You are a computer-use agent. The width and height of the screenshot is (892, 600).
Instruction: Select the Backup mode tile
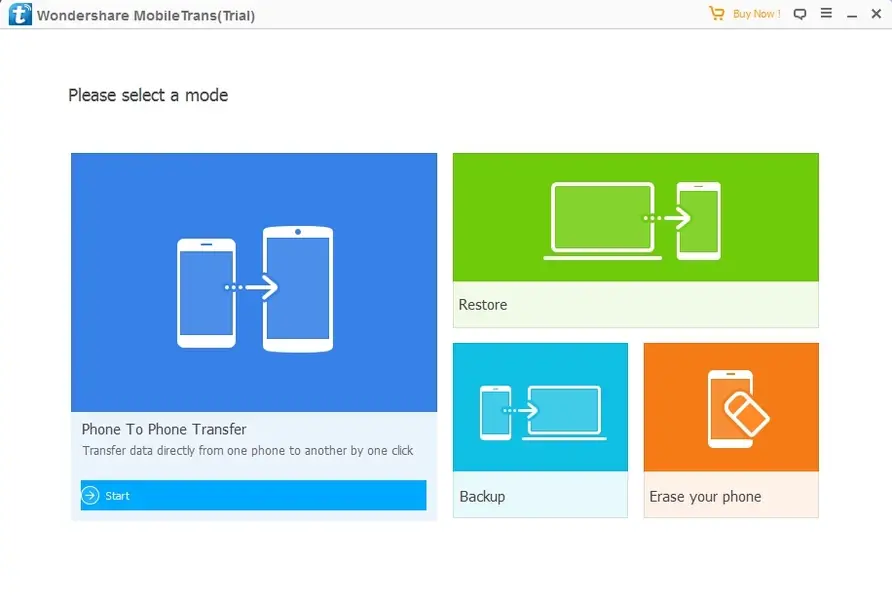[540, 430]
